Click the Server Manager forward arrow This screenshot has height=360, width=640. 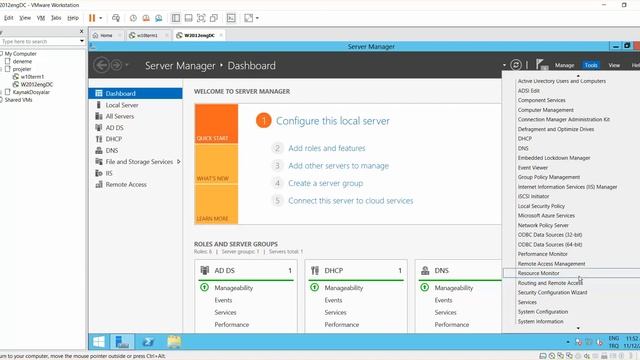click(x=116, y=65)
